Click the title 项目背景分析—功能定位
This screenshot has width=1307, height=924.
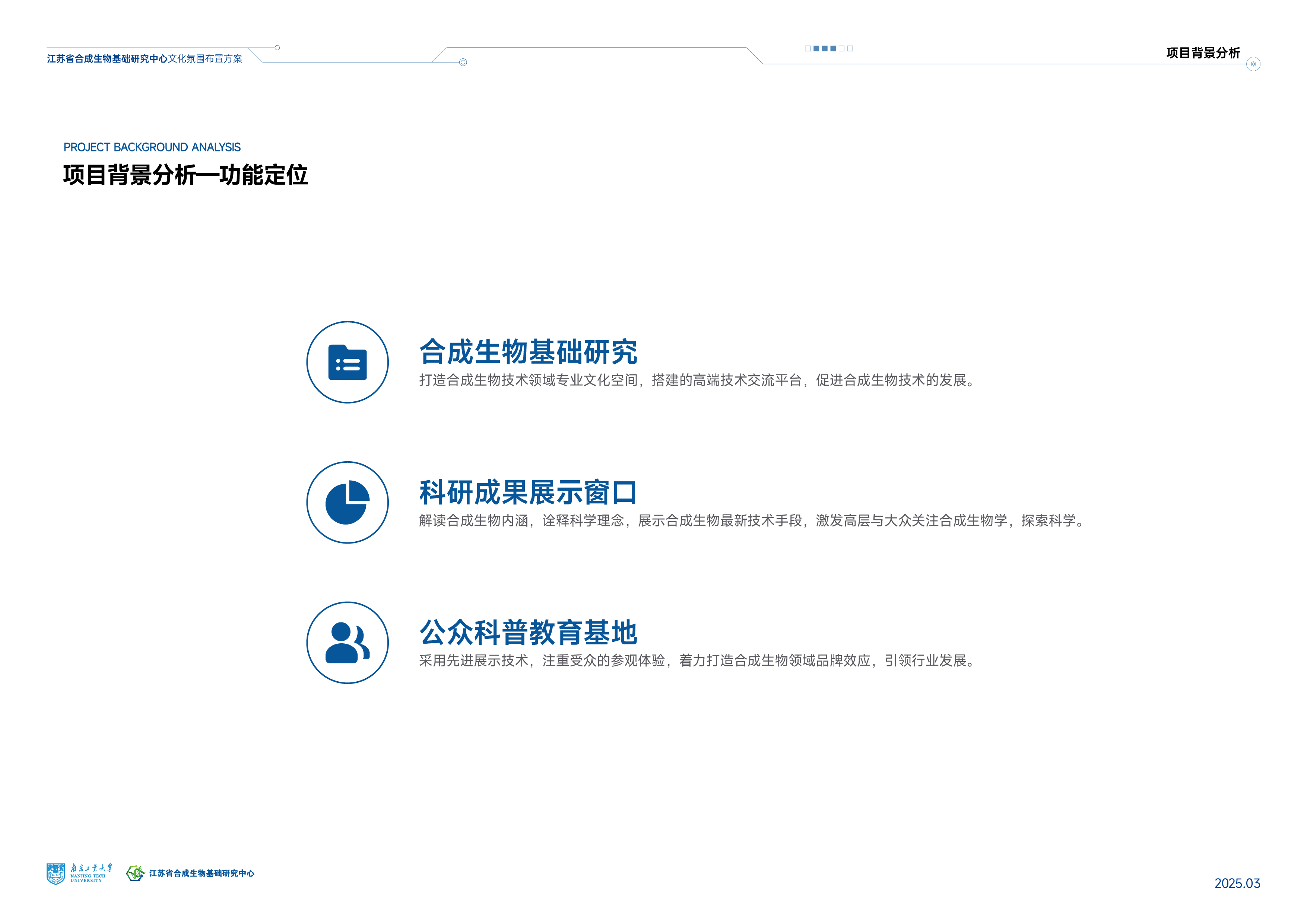point(185,175)
